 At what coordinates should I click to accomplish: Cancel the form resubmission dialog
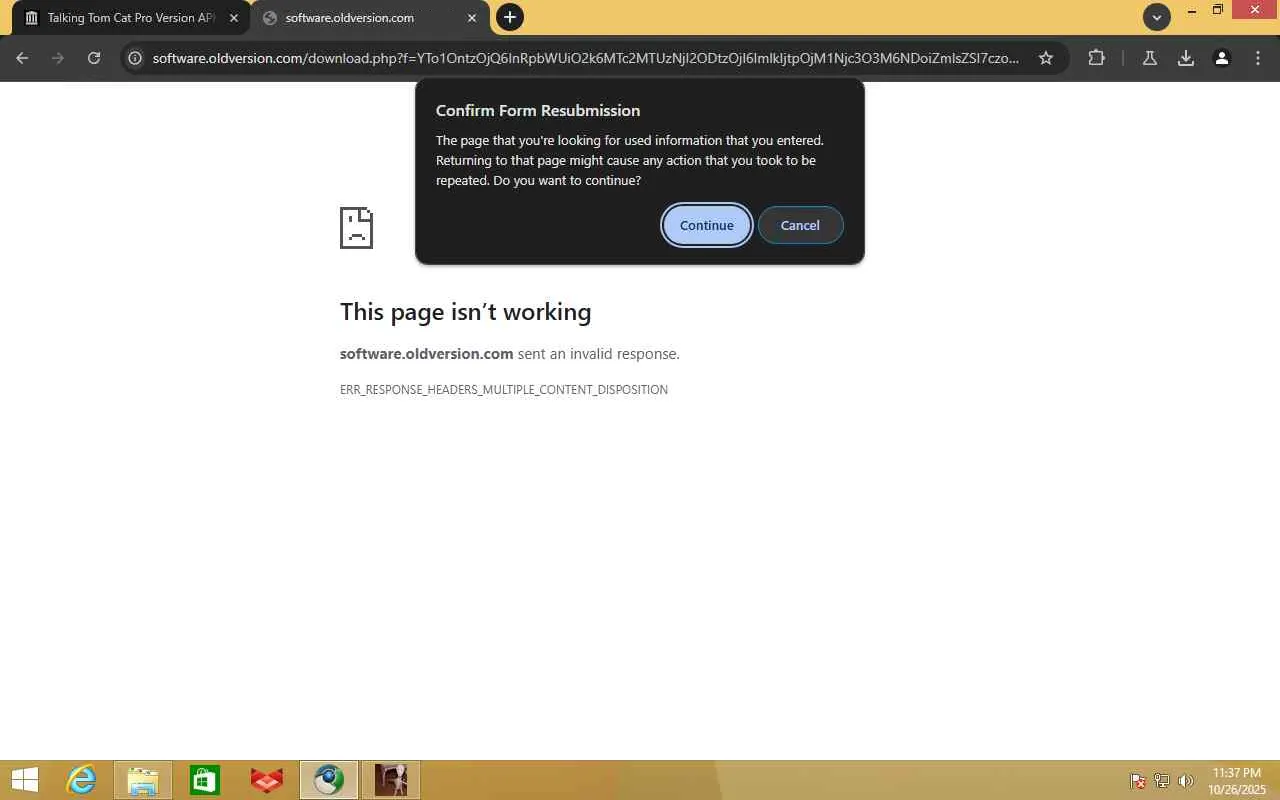800,225
